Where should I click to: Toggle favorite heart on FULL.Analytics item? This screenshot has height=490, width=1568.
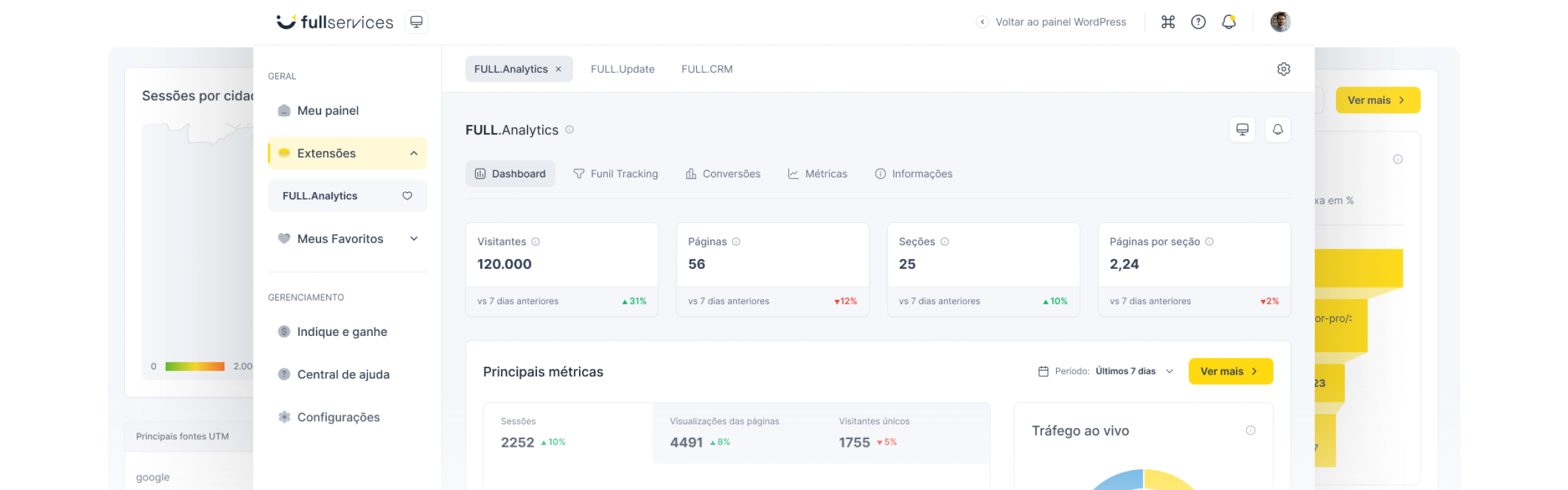tap(407, 196)
